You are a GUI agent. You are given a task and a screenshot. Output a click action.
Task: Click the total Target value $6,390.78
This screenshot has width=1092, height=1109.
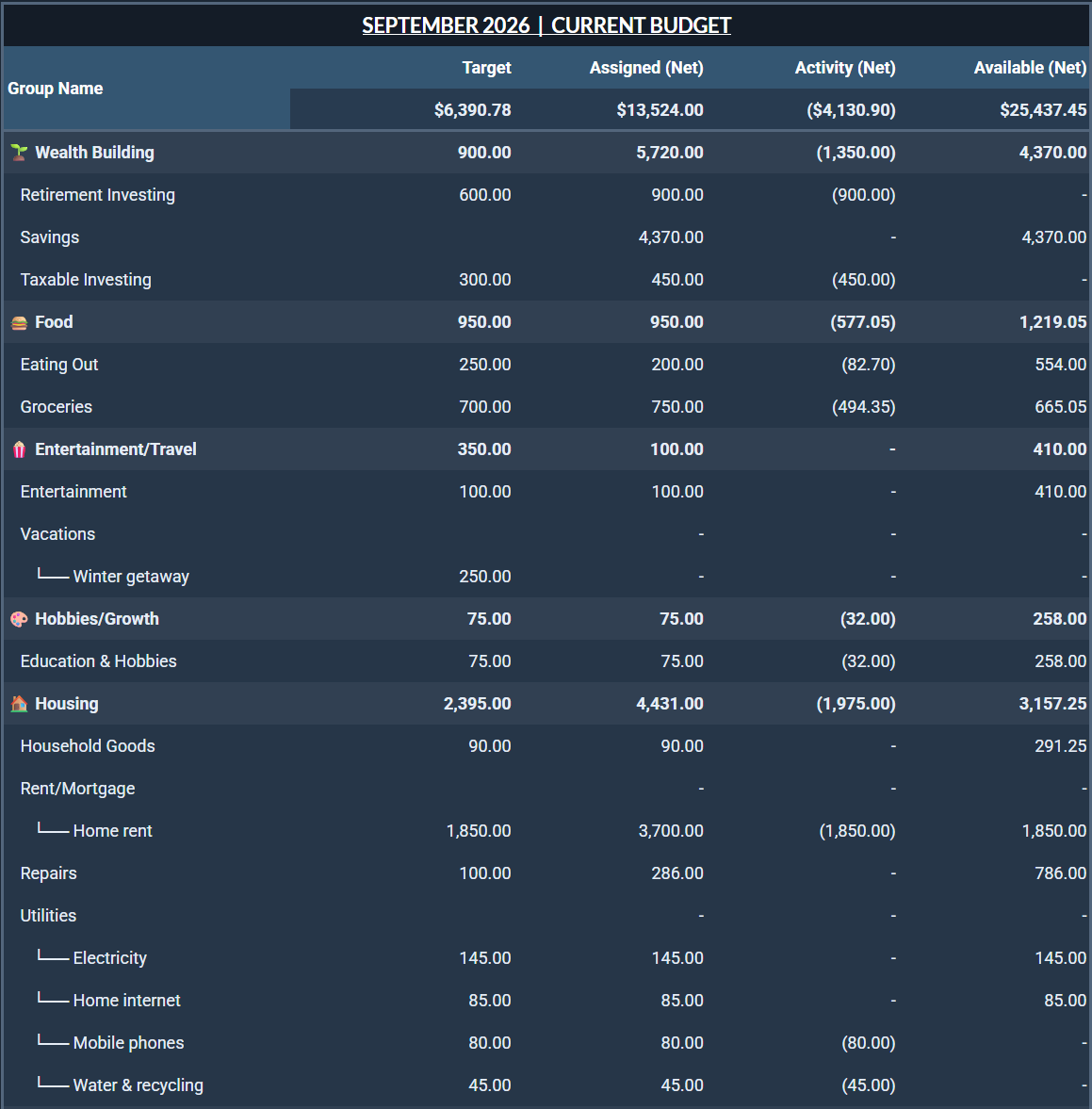(x=472, y=109)
